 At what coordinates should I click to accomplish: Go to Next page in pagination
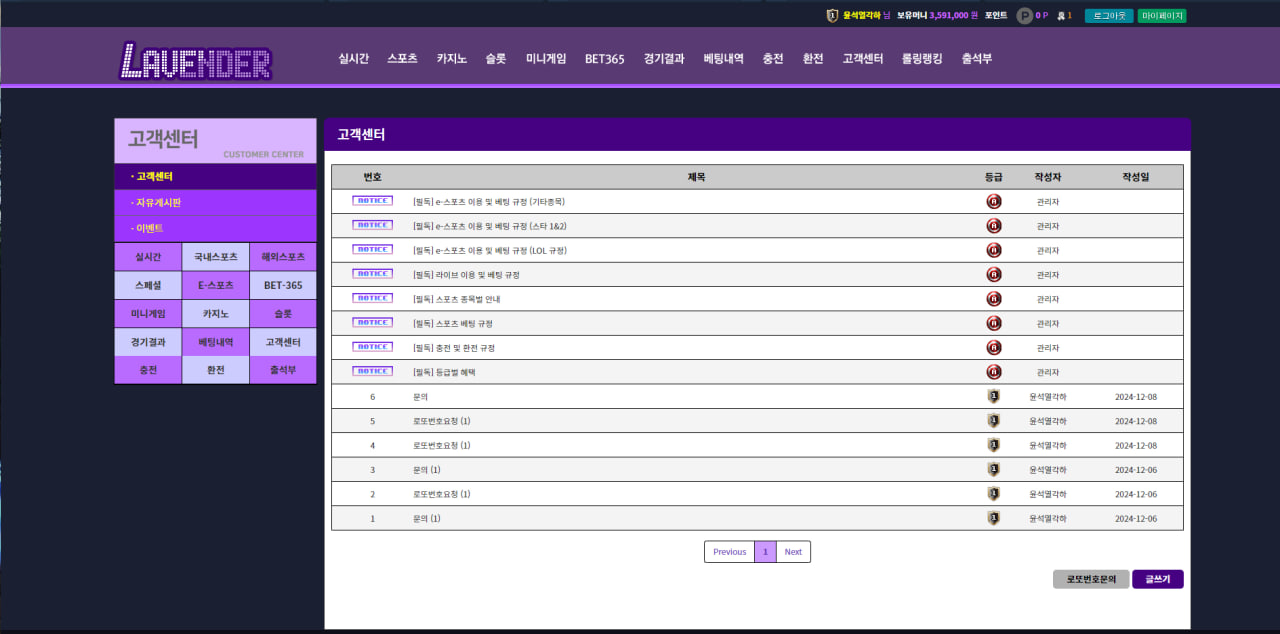[x=793, y=552]
